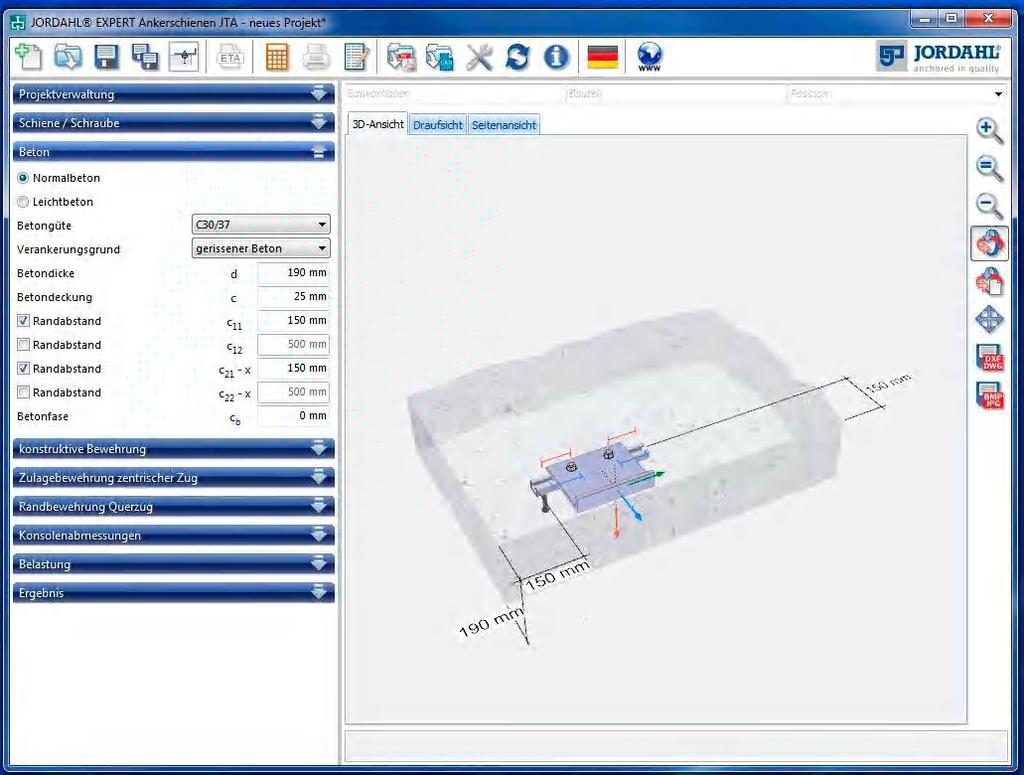Click the save-as double floppy icon
Screen dimensions: 1024x775
[145, 57]
